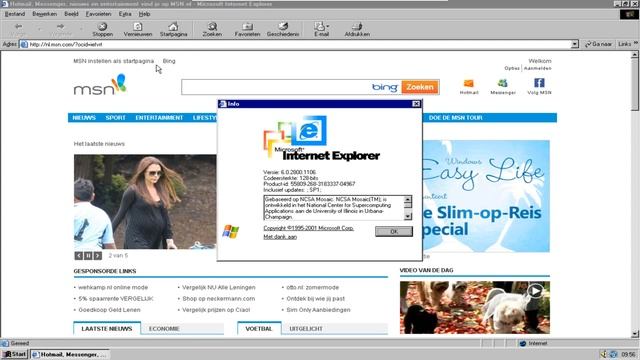
Task: Click the Volg MSN Facebook icon
Action: [x=539, y=83]
